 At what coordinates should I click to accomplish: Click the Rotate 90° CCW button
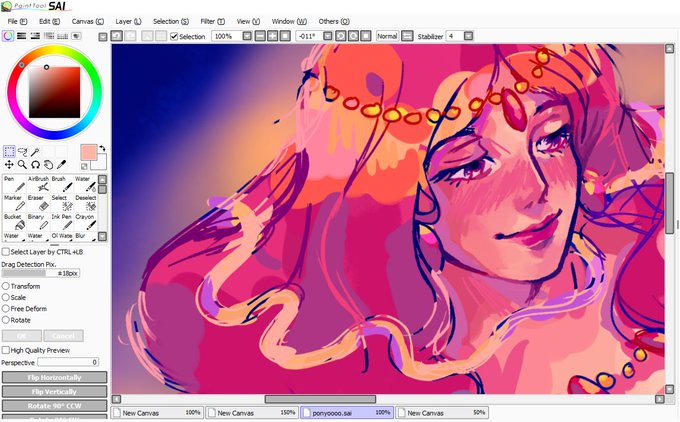click(x=54, y=406)
